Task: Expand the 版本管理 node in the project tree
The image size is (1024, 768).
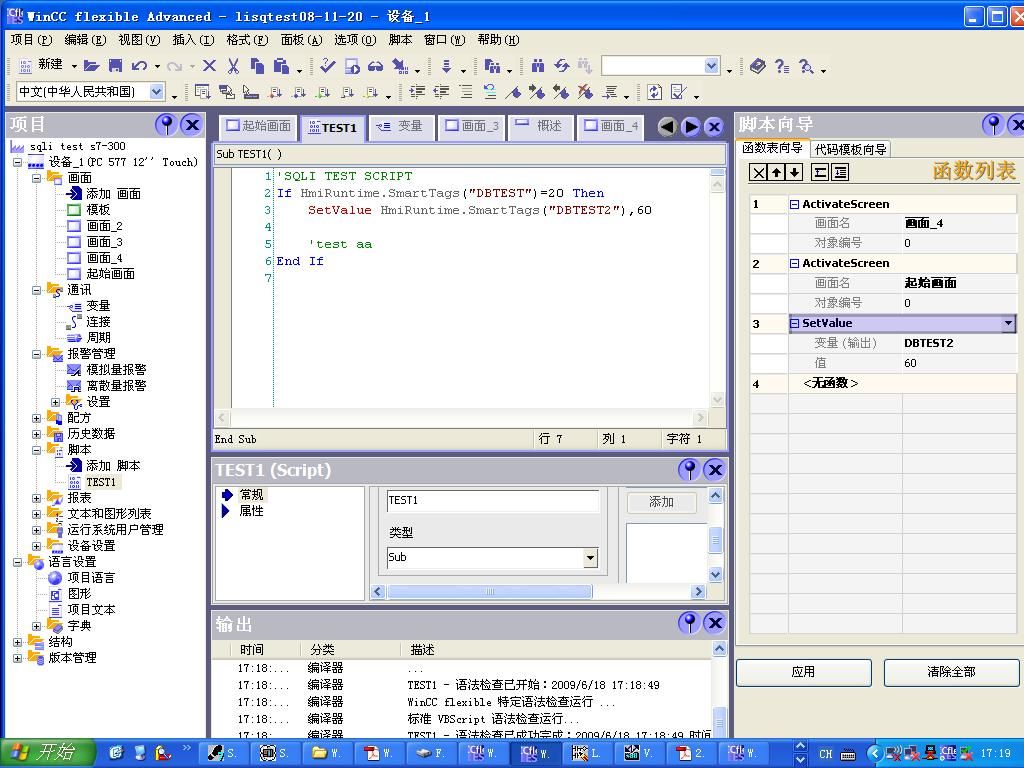Action: [18, 658]
